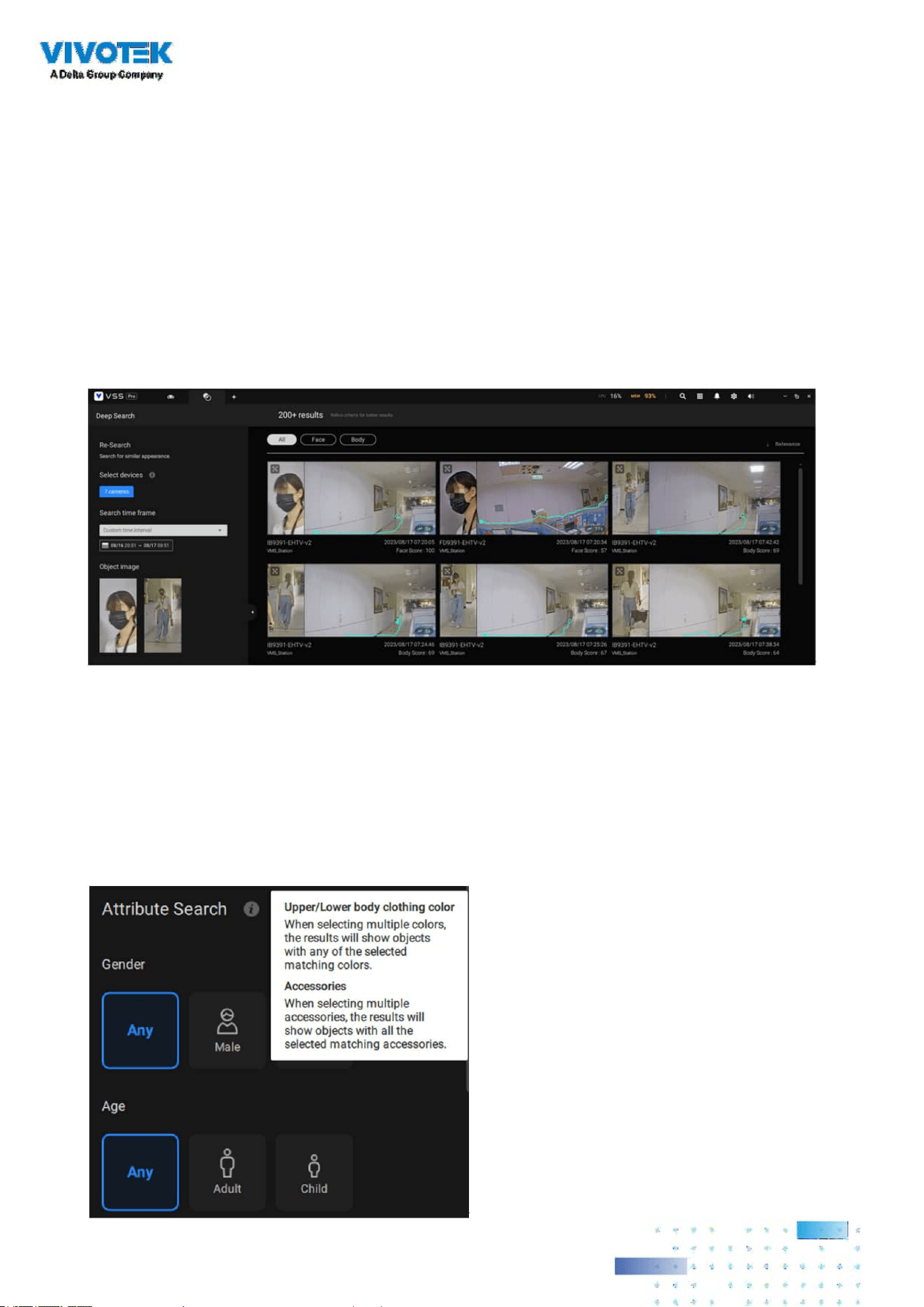Select Any under Gender
Image resolution: width=924 pixels, height=1307 pixels.
(140, 1031)
